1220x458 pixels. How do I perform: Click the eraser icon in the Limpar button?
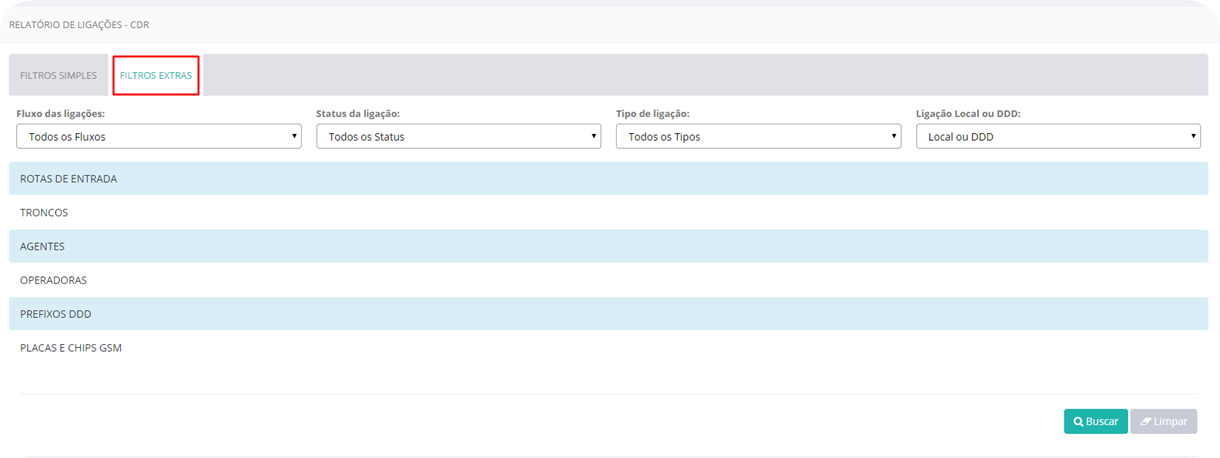click(1145, 422)
